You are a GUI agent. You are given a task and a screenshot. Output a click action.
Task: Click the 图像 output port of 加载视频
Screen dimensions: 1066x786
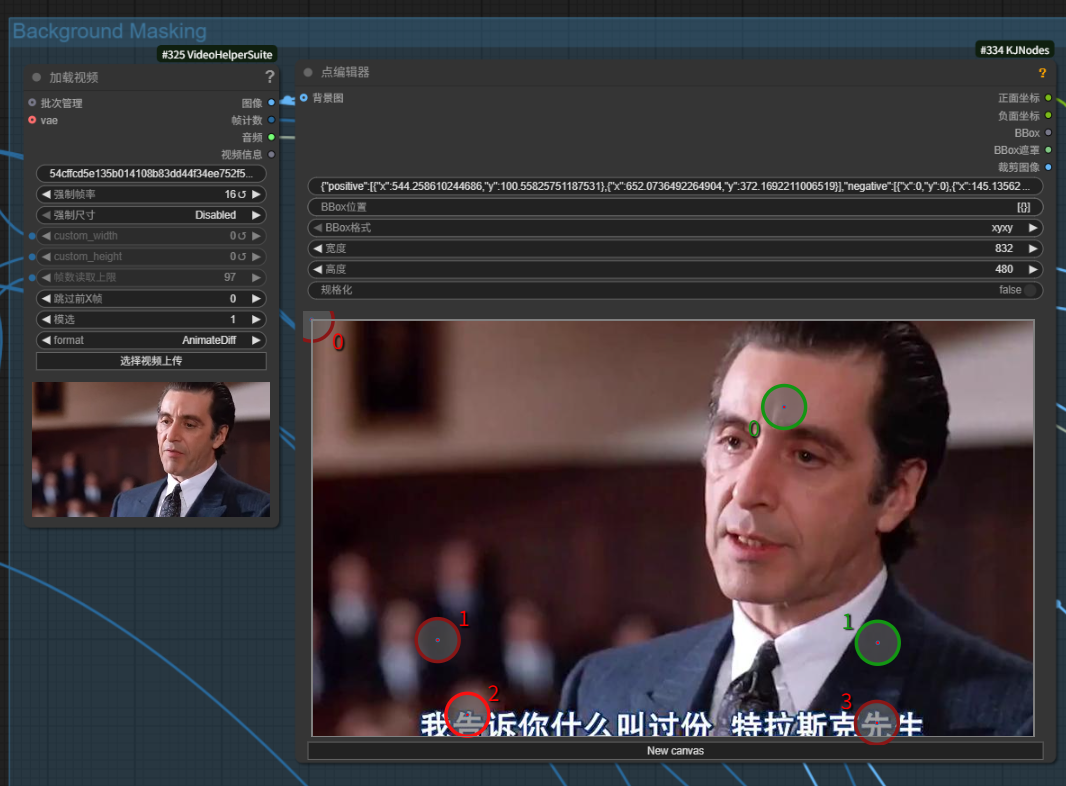[271, 103]
